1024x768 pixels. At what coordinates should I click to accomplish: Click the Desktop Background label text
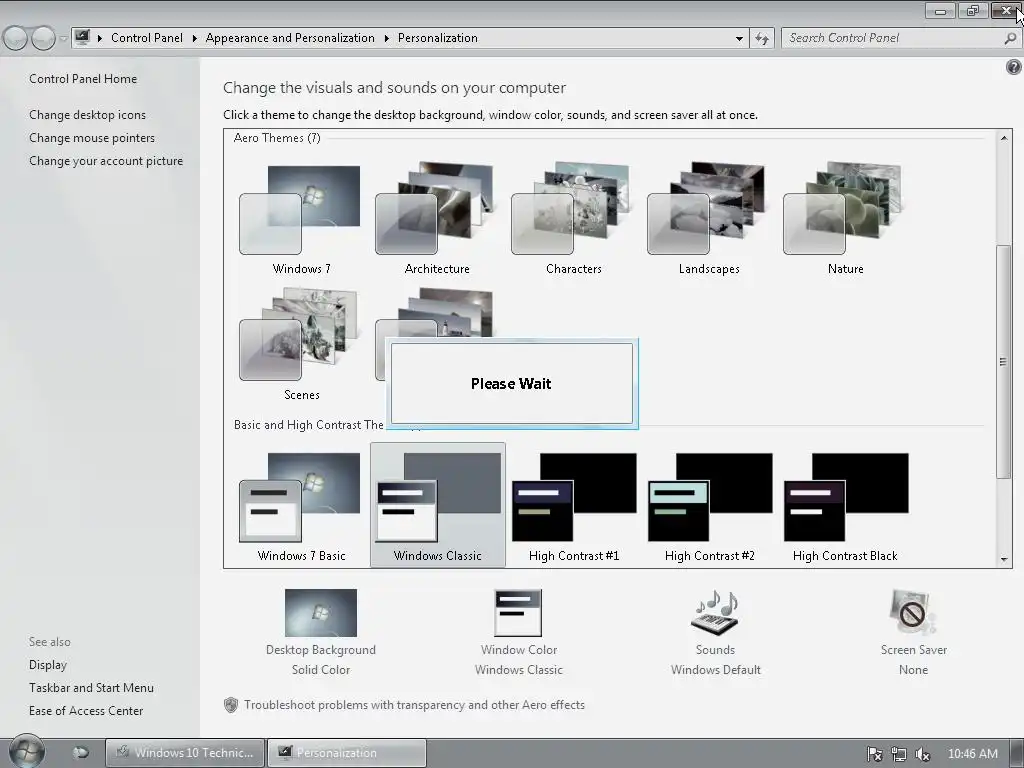[x=321, y=650]
